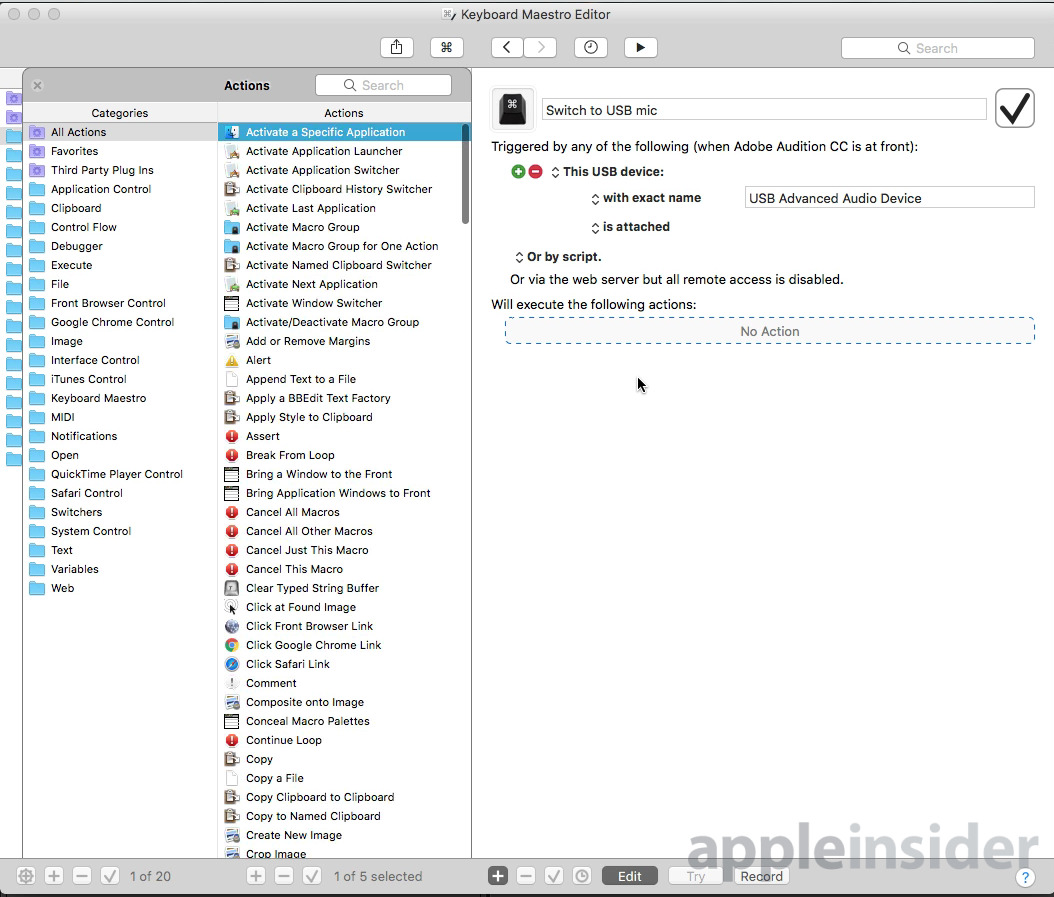Open the 'with exact name' popup

pyautogui.click(x=646, y=198)
